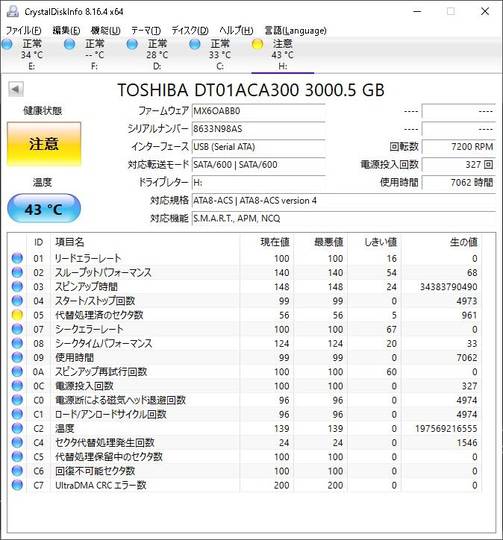Click the blue status icon for row 01
The image size is (503, 540).
click(17, 258)
